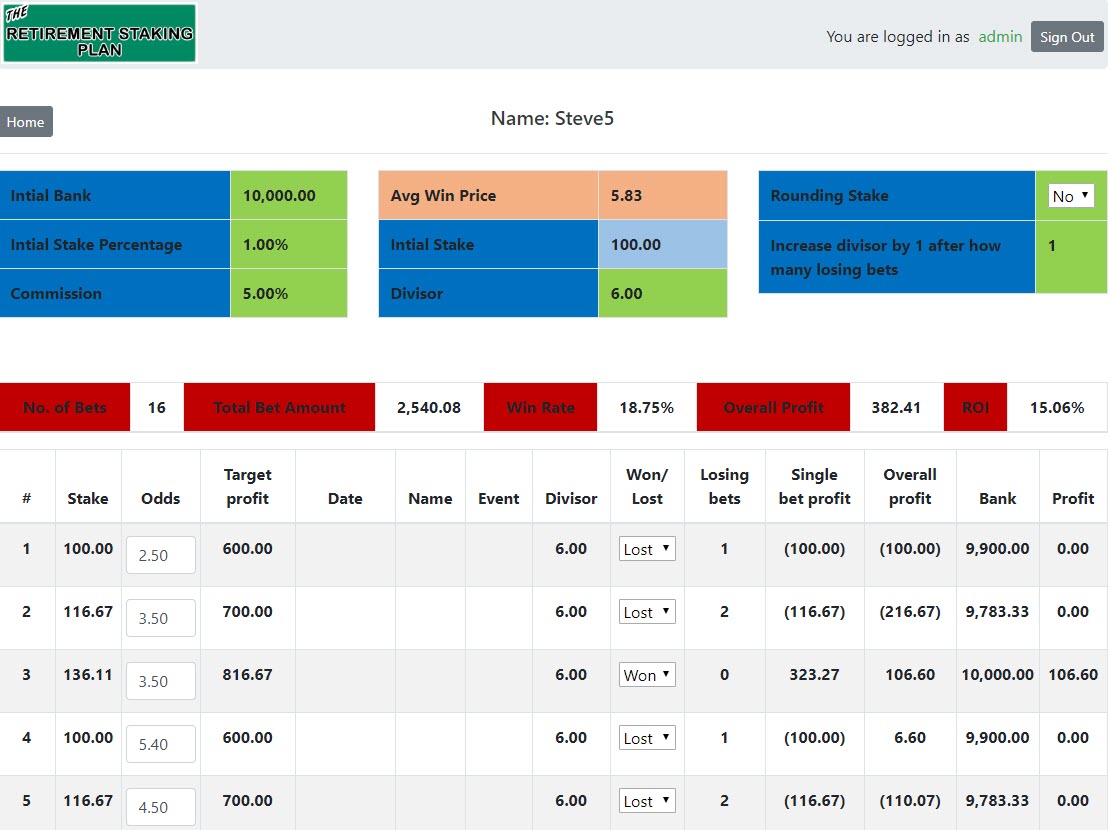Focus the odds input in row 2
This screenshot has width=1110, height=830.
(x=161, y=618)
